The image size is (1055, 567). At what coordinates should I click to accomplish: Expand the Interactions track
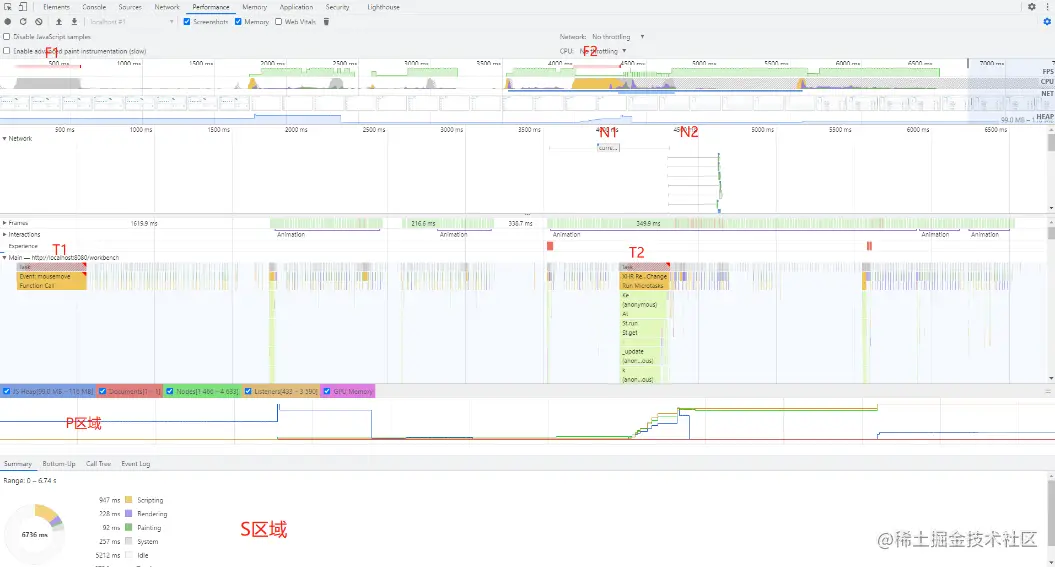tap(4, 234)
